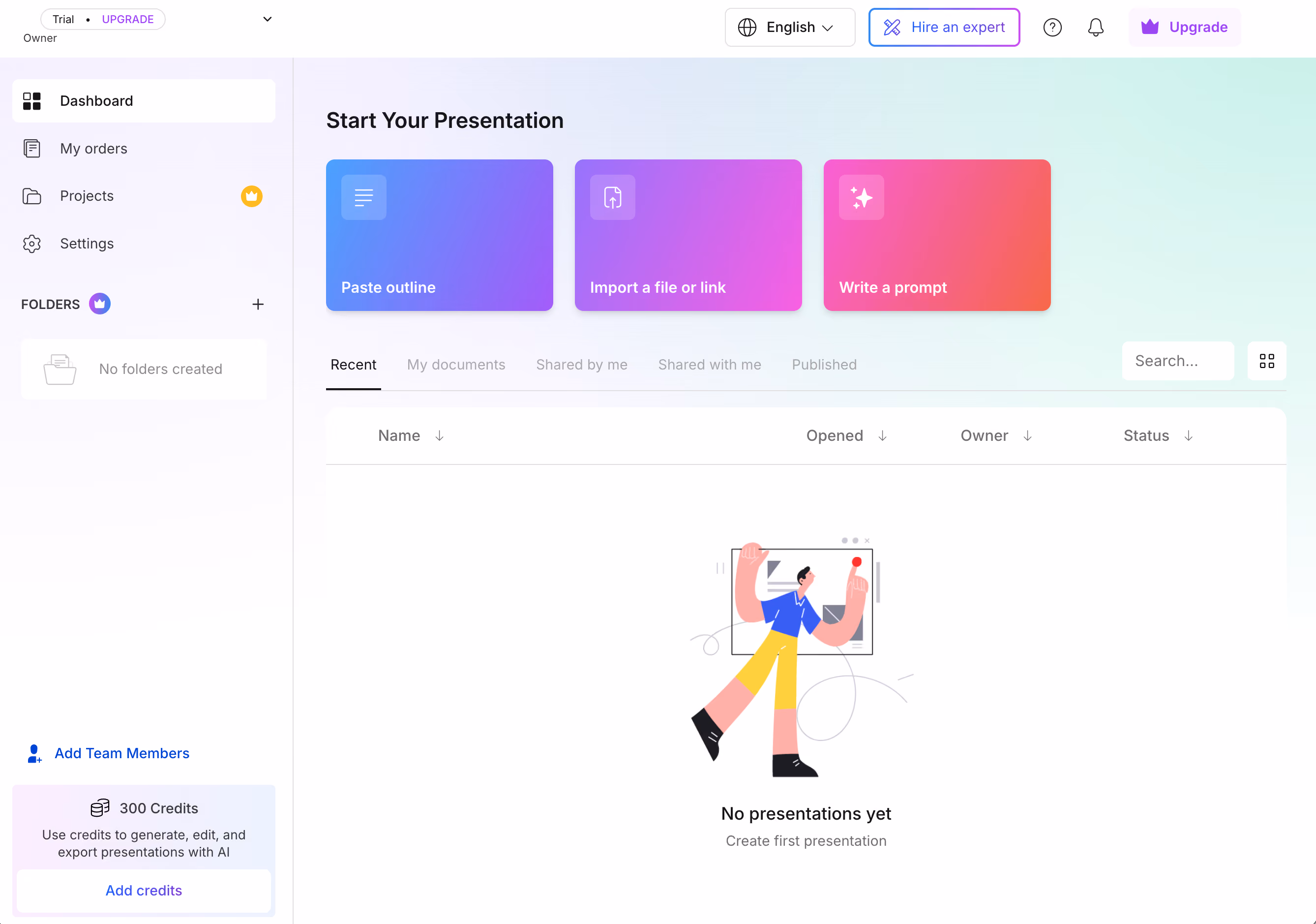
Task: Open the Dashboard menu item
Action: (144, 101)
